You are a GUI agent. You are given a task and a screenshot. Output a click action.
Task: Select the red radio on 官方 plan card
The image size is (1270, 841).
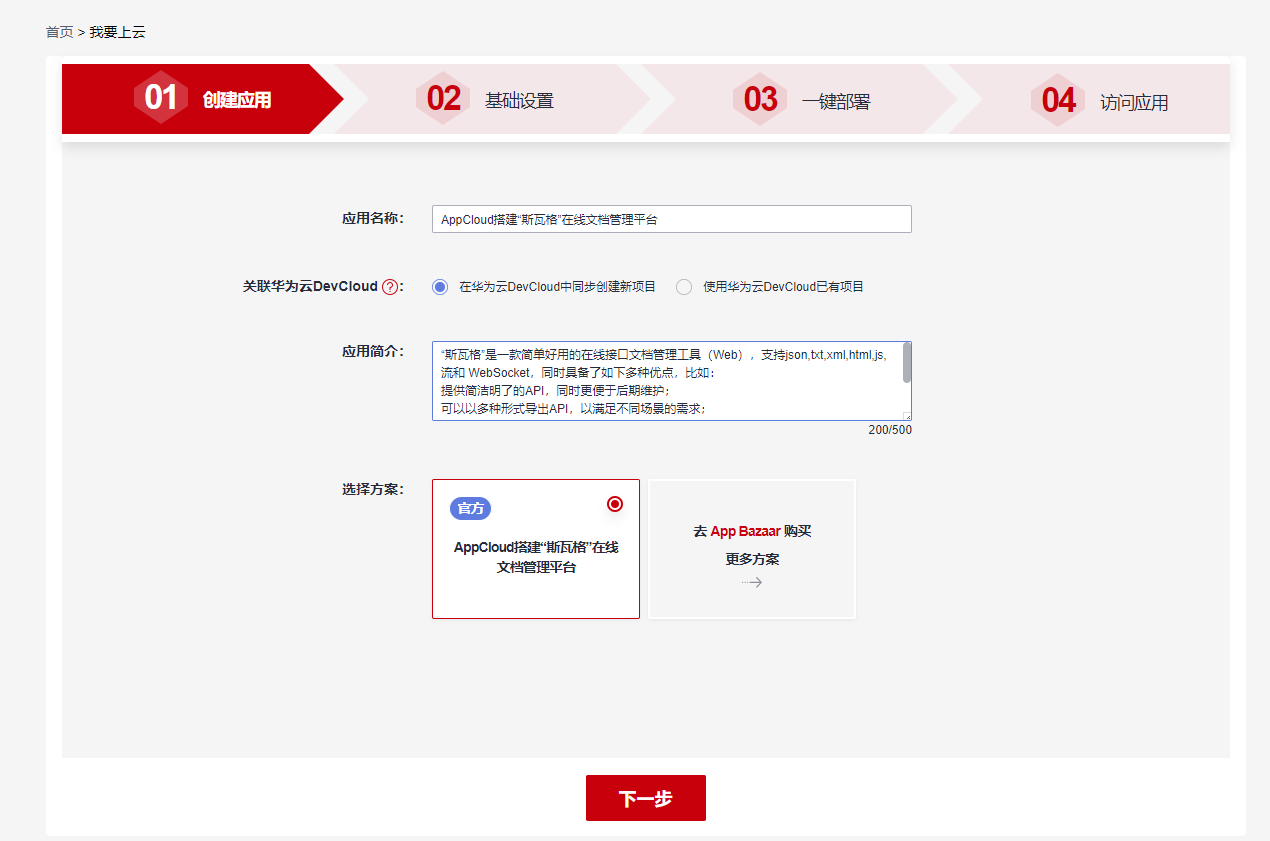615,504
